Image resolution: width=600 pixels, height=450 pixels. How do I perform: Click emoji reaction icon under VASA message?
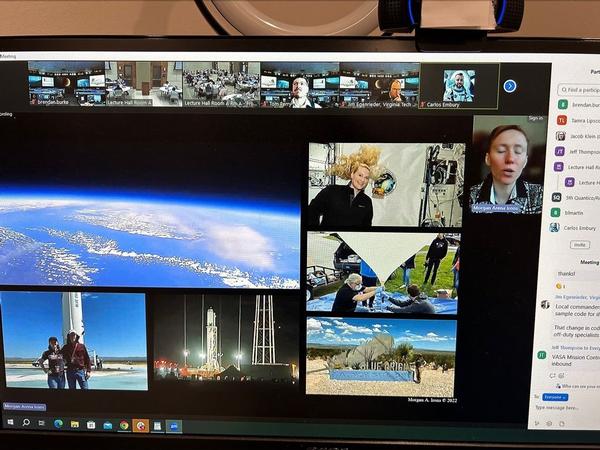click(x=561, y=375)
